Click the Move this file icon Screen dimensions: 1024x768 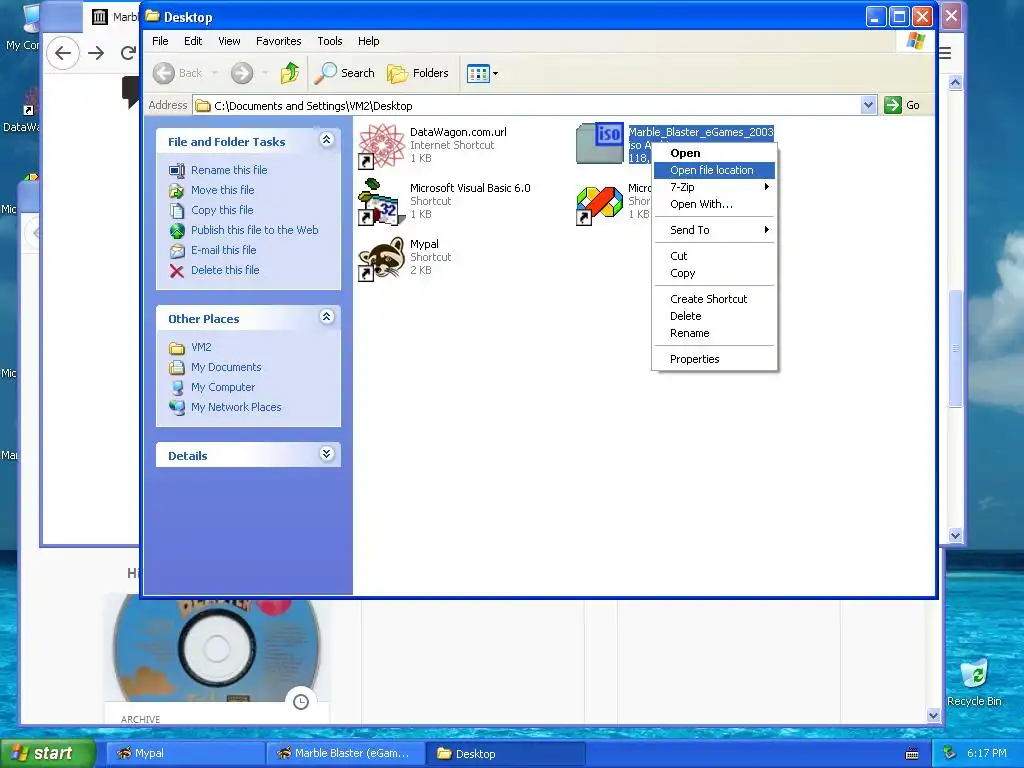tap(177, 191)
